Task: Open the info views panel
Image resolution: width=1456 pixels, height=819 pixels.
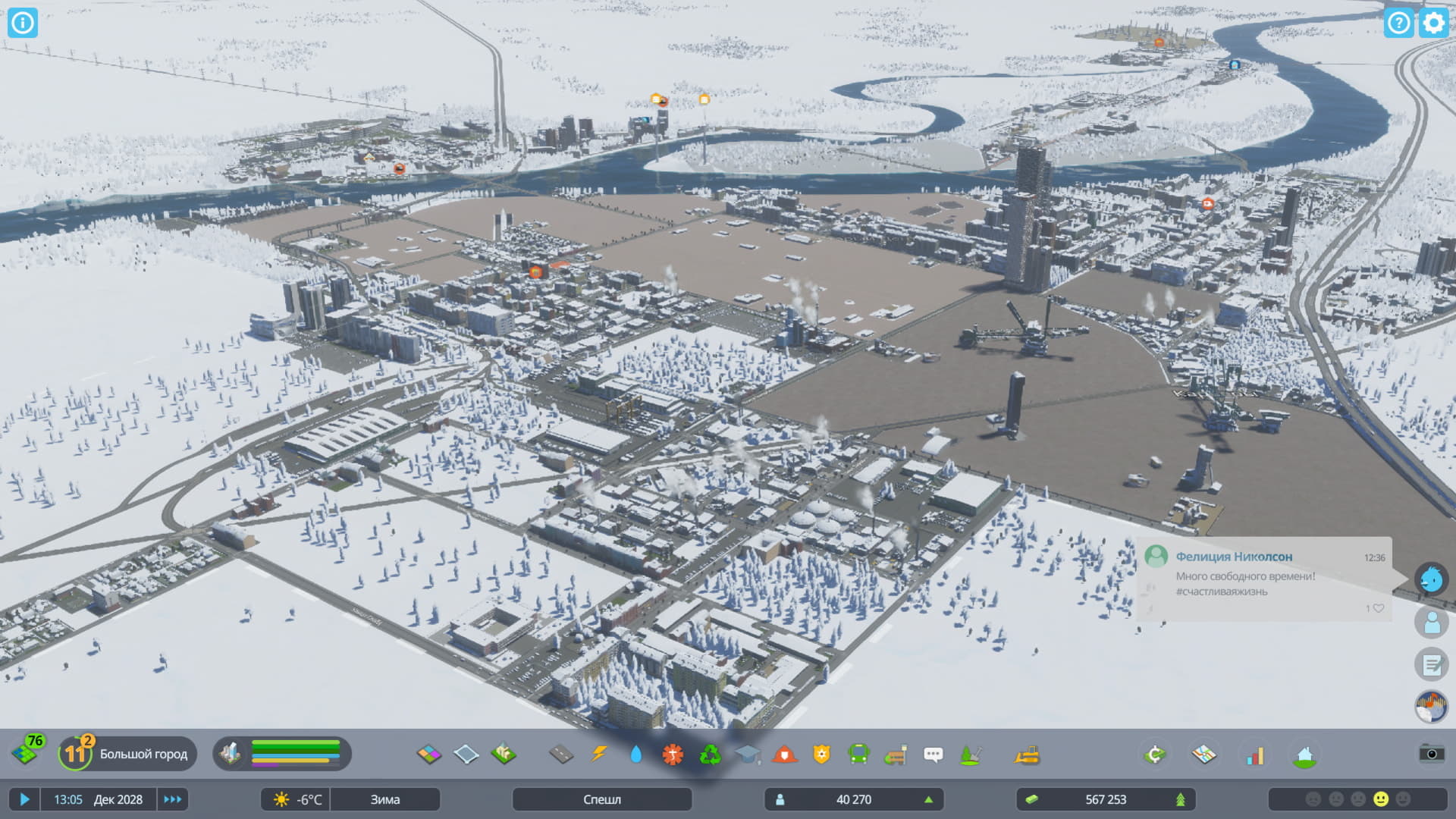Action: pos(23,23)
